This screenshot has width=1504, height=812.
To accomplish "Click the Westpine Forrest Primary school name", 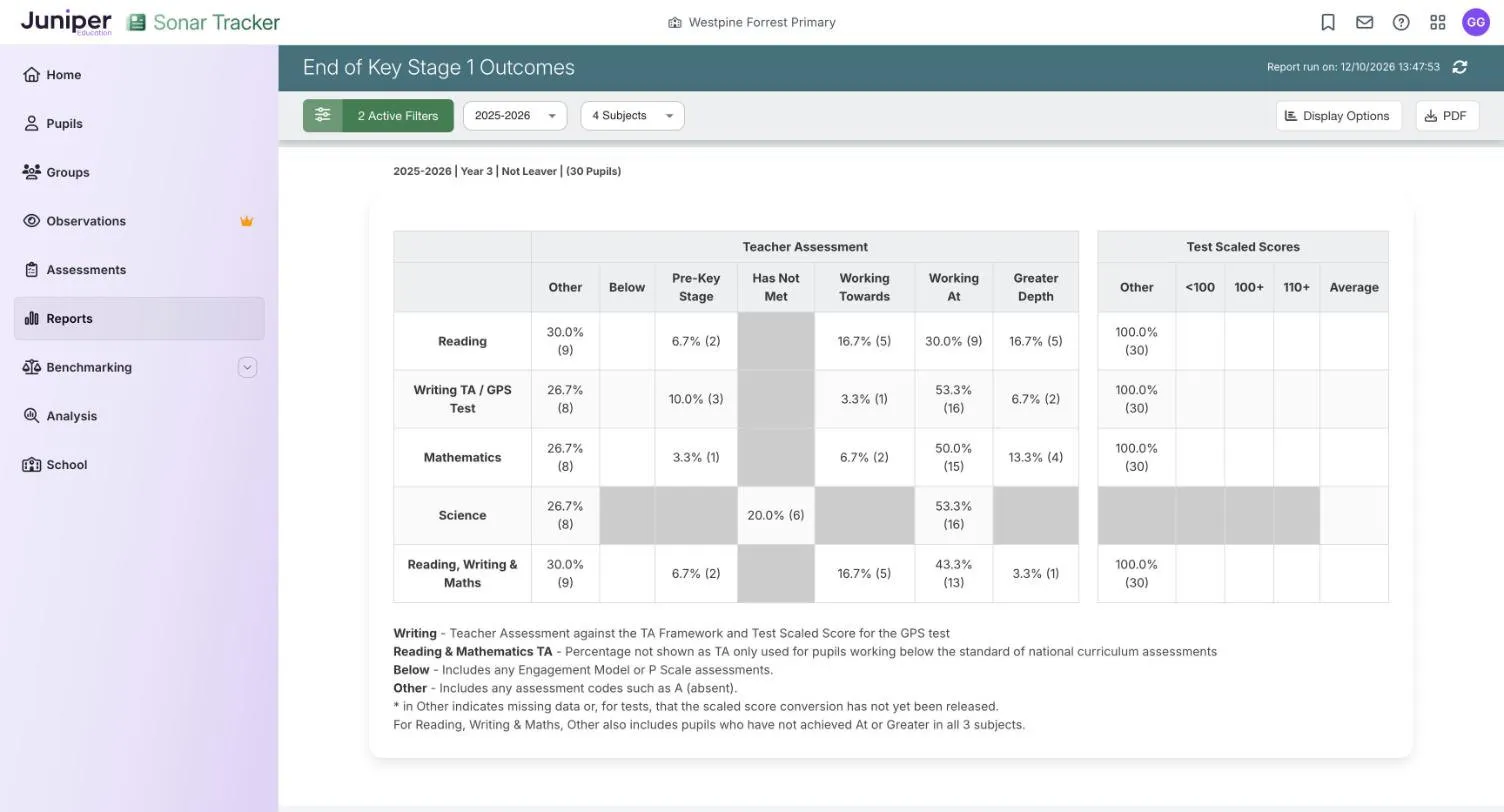I will 762,22.
